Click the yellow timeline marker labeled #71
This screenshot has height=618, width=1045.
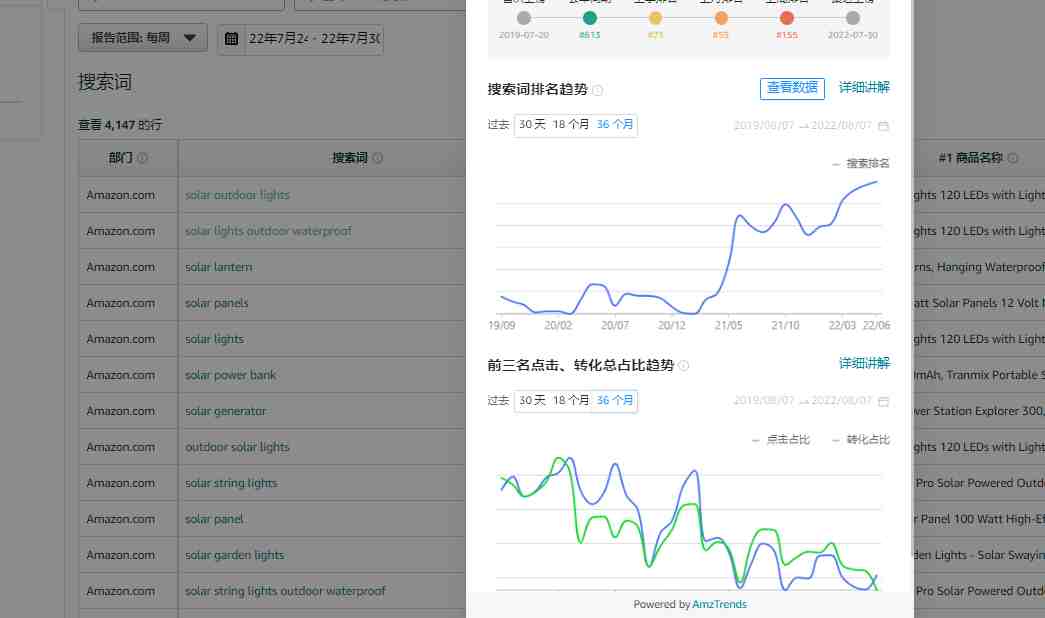(x=655, y=18)
